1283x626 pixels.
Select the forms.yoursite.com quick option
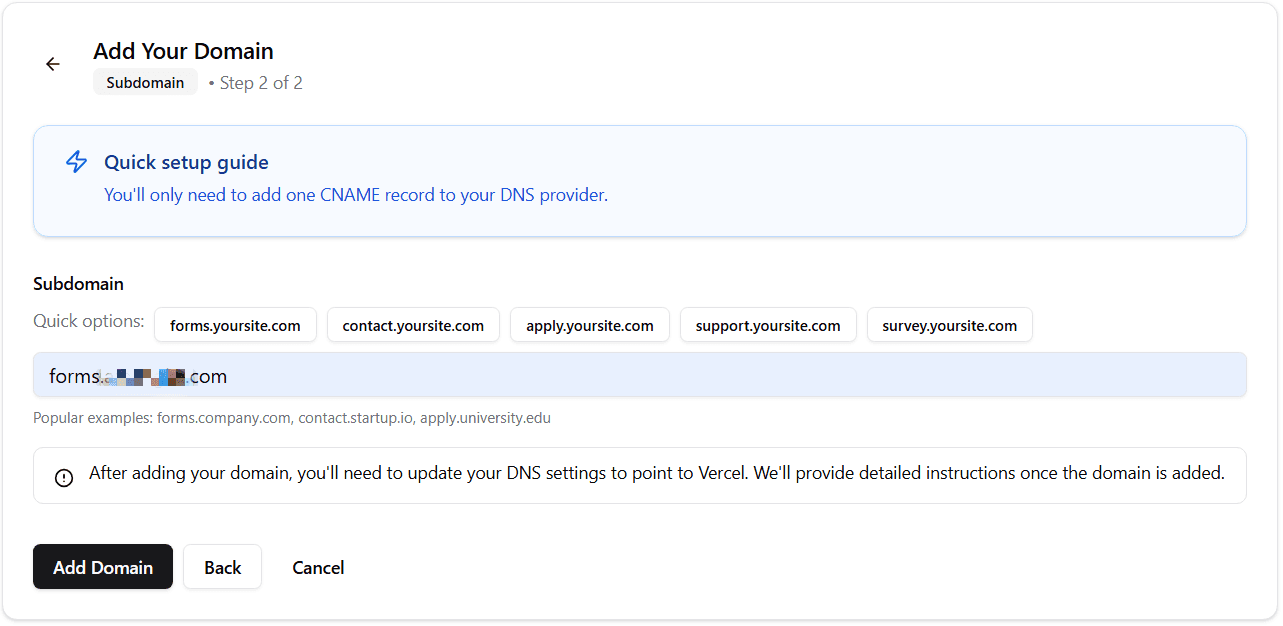[x=235, y=325]
